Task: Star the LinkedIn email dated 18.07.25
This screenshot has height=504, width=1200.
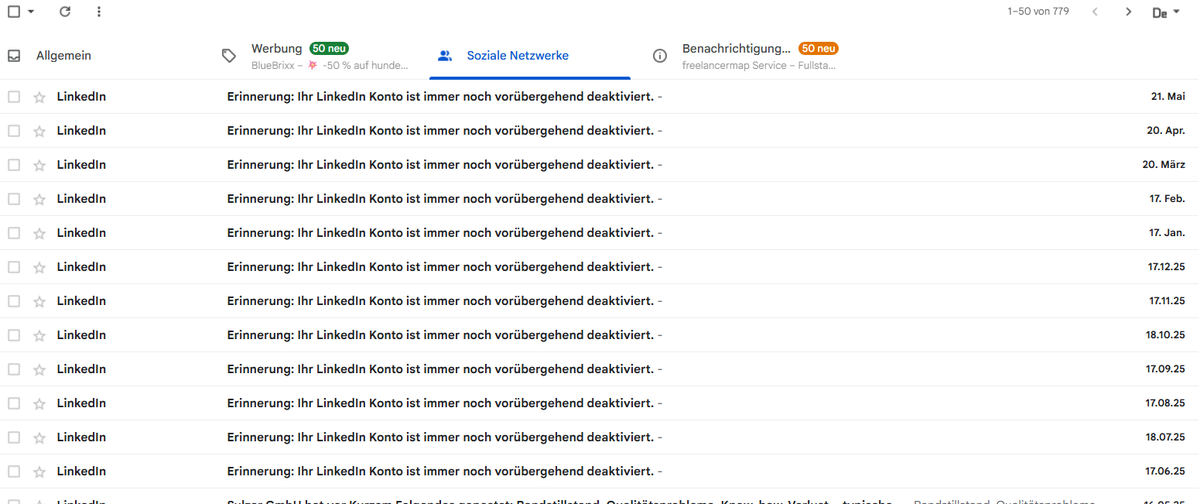Action: 40,437
